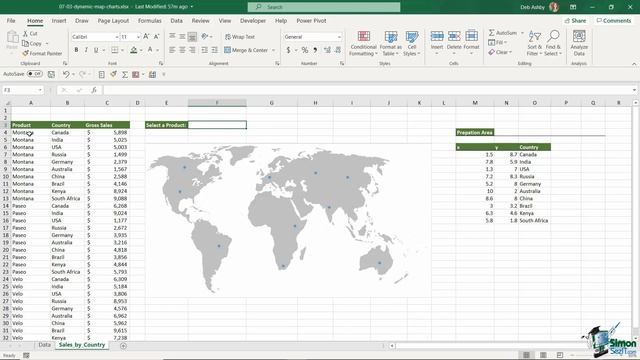640x360 pixels.
Task: Click the Insert Function fx icon
Action: click(94, 90)
